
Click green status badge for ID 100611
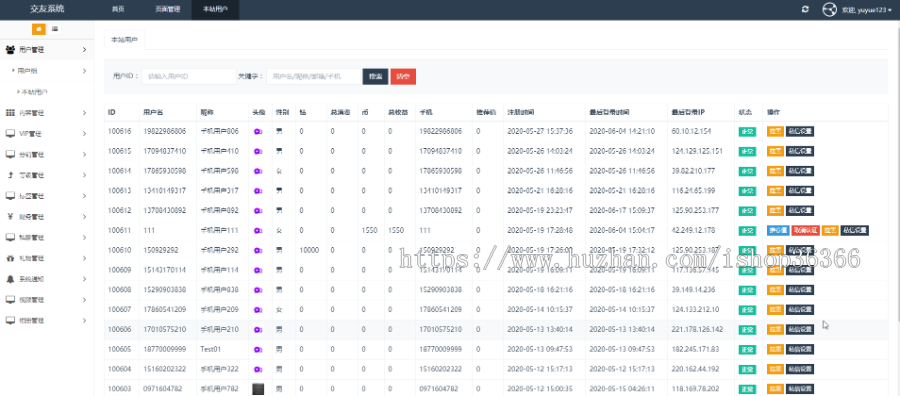click(x=747, y=231)
